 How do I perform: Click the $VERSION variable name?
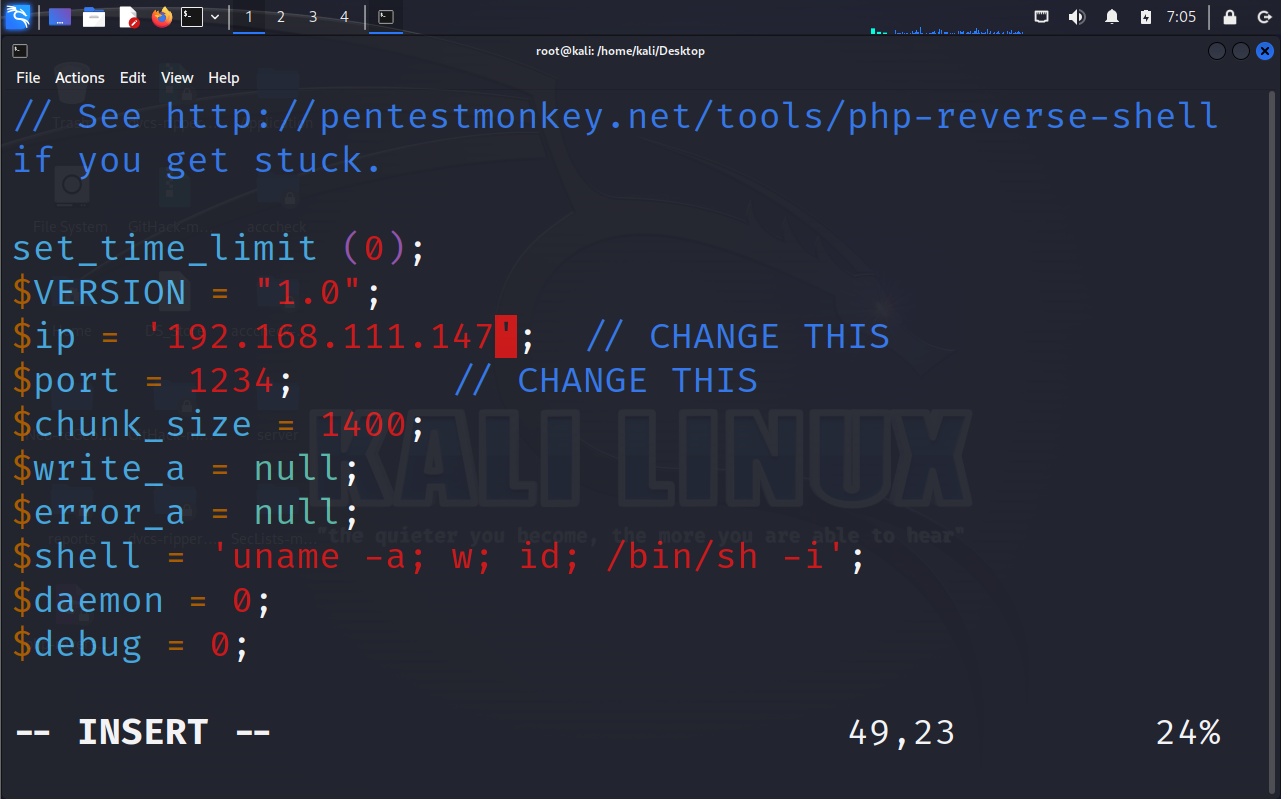coord(100,292)
